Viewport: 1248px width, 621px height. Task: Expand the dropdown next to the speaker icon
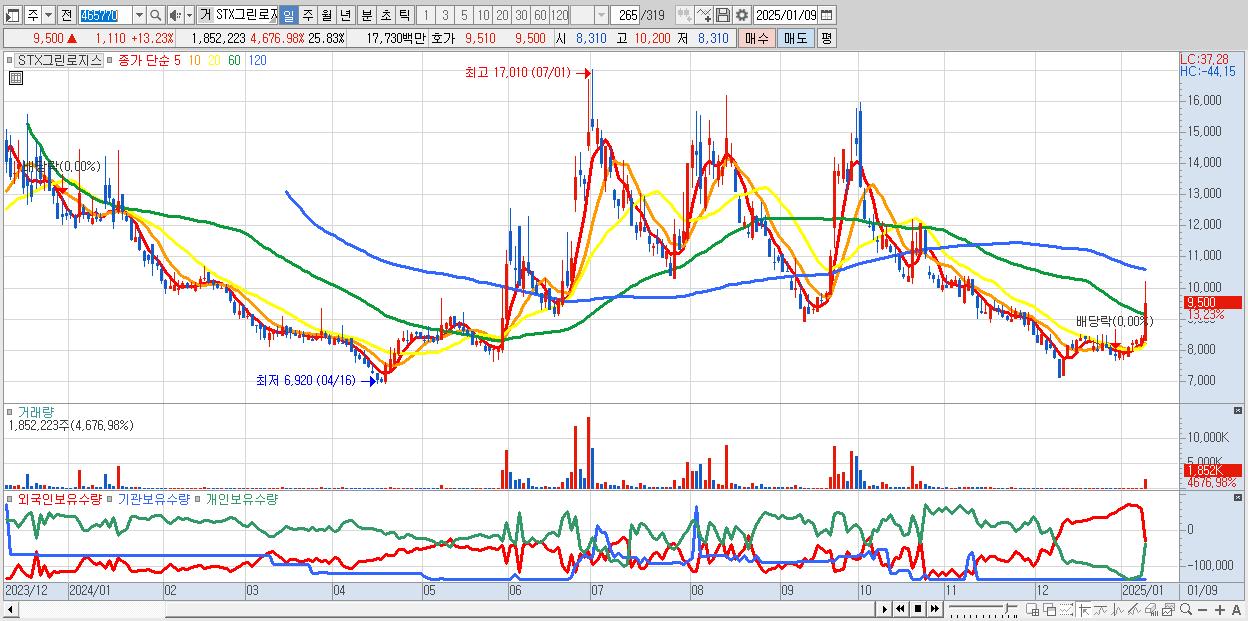189,15
